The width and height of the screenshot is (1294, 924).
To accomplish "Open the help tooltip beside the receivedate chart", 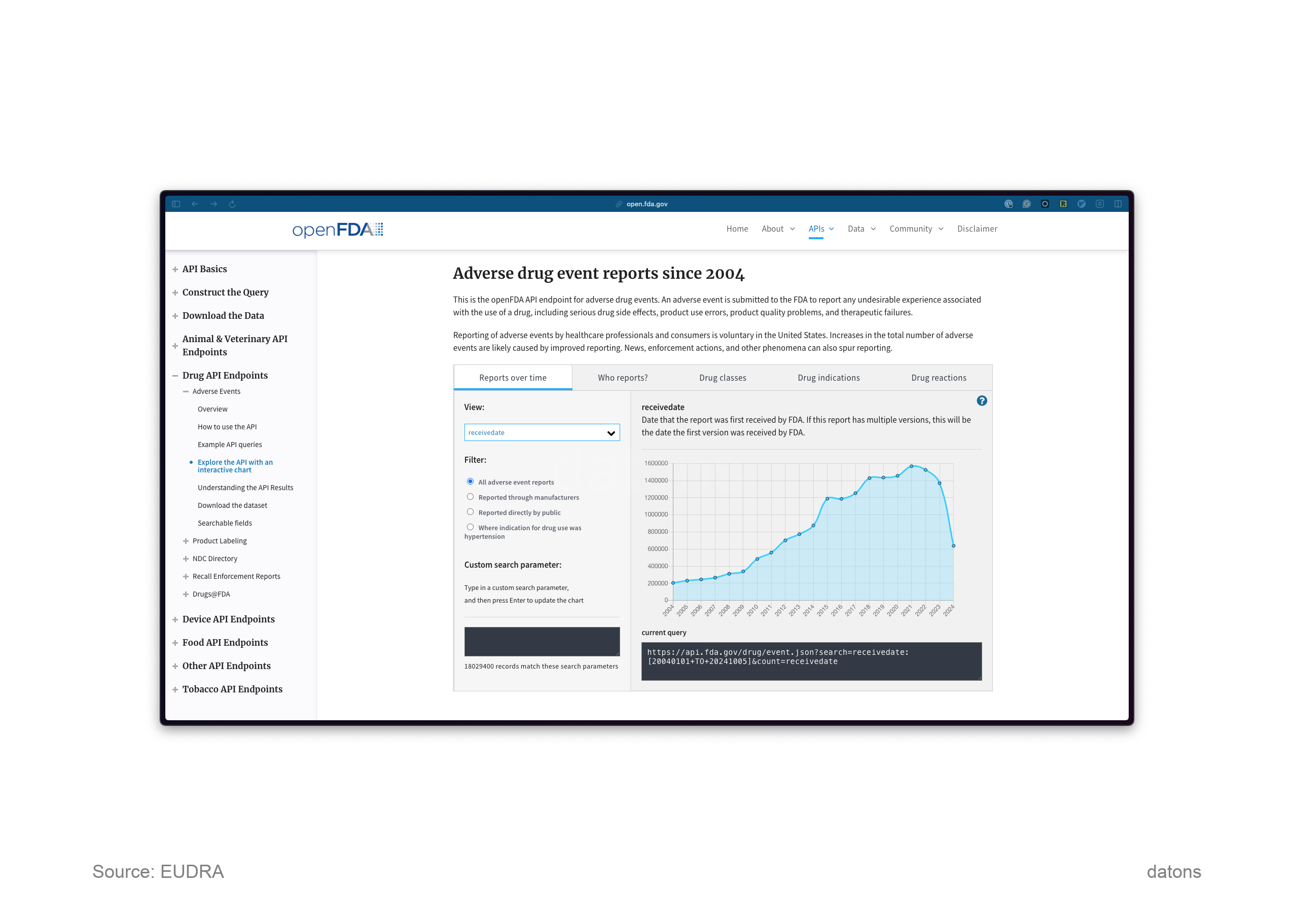I will [x=982, y=401].
